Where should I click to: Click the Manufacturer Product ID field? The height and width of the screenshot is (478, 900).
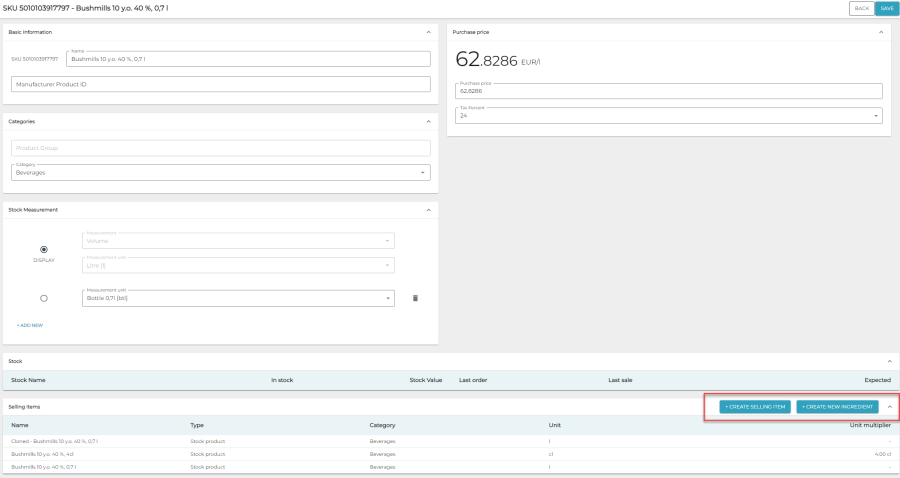(220, 84)
